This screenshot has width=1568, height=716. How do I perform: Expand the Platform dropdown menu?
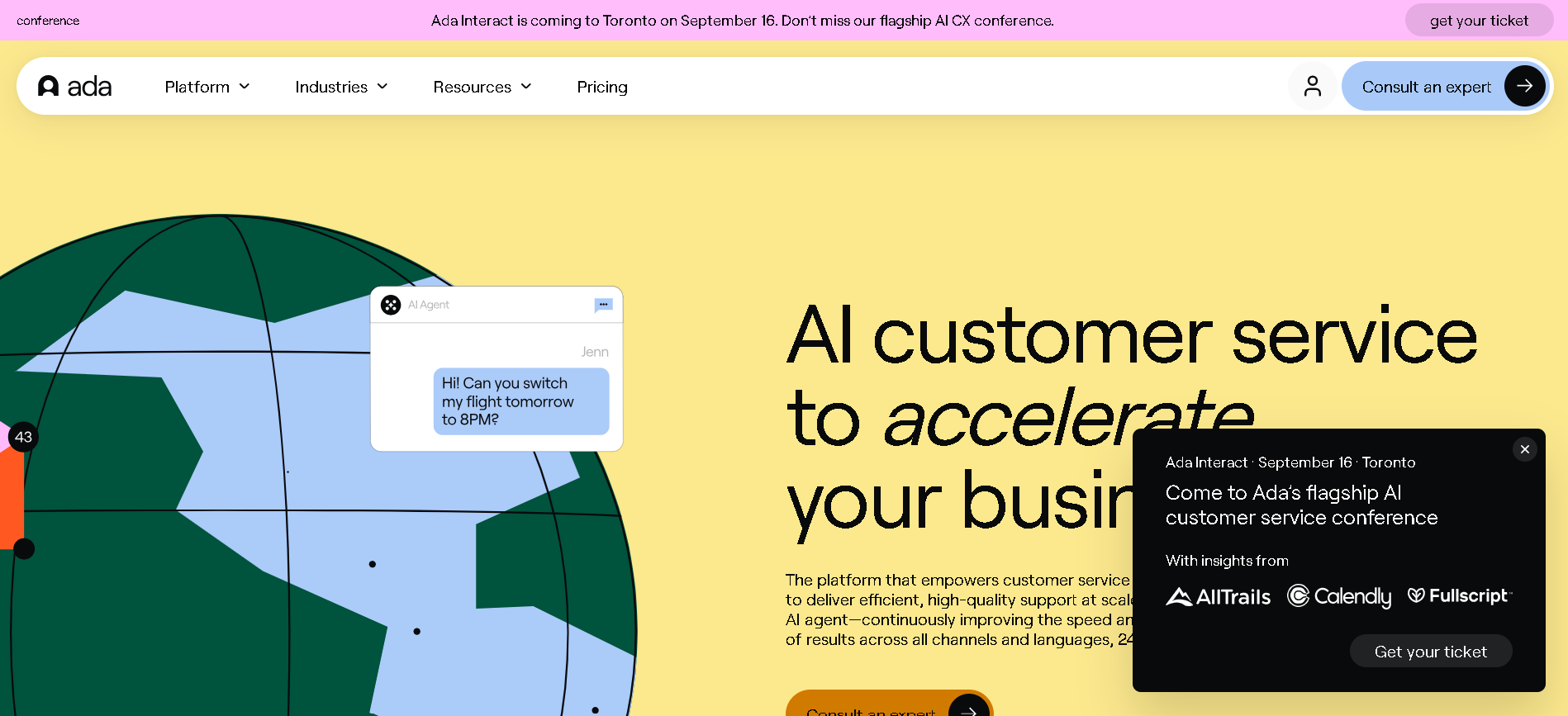[207, 87]
